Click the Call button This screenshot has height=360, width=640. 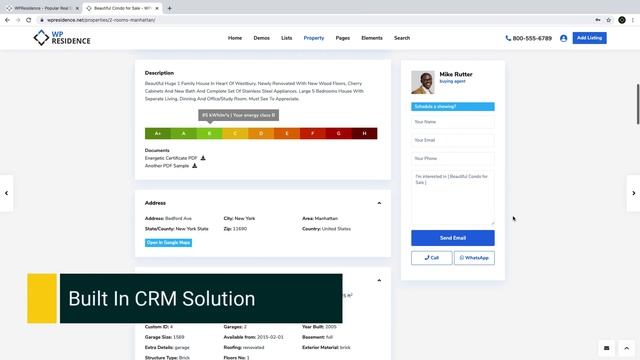click(x=431, y=258)
